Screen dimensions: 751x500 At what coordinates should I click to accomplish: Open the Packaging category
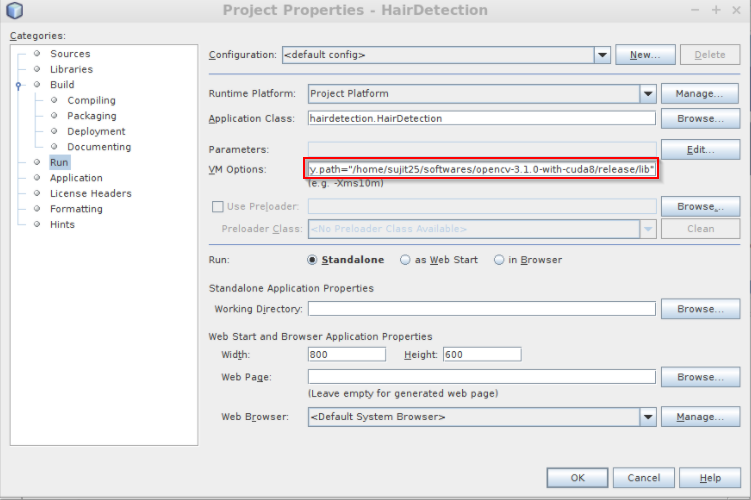point(91,116)
